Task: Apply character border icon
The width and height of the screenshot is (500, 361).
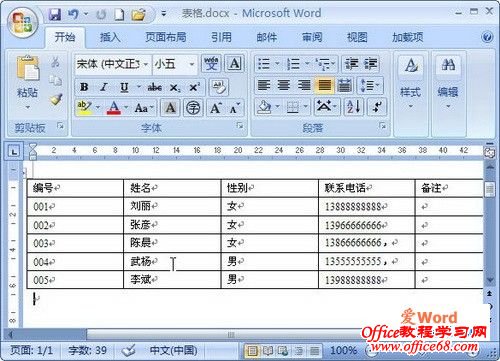Action: [x=235, y=63]
